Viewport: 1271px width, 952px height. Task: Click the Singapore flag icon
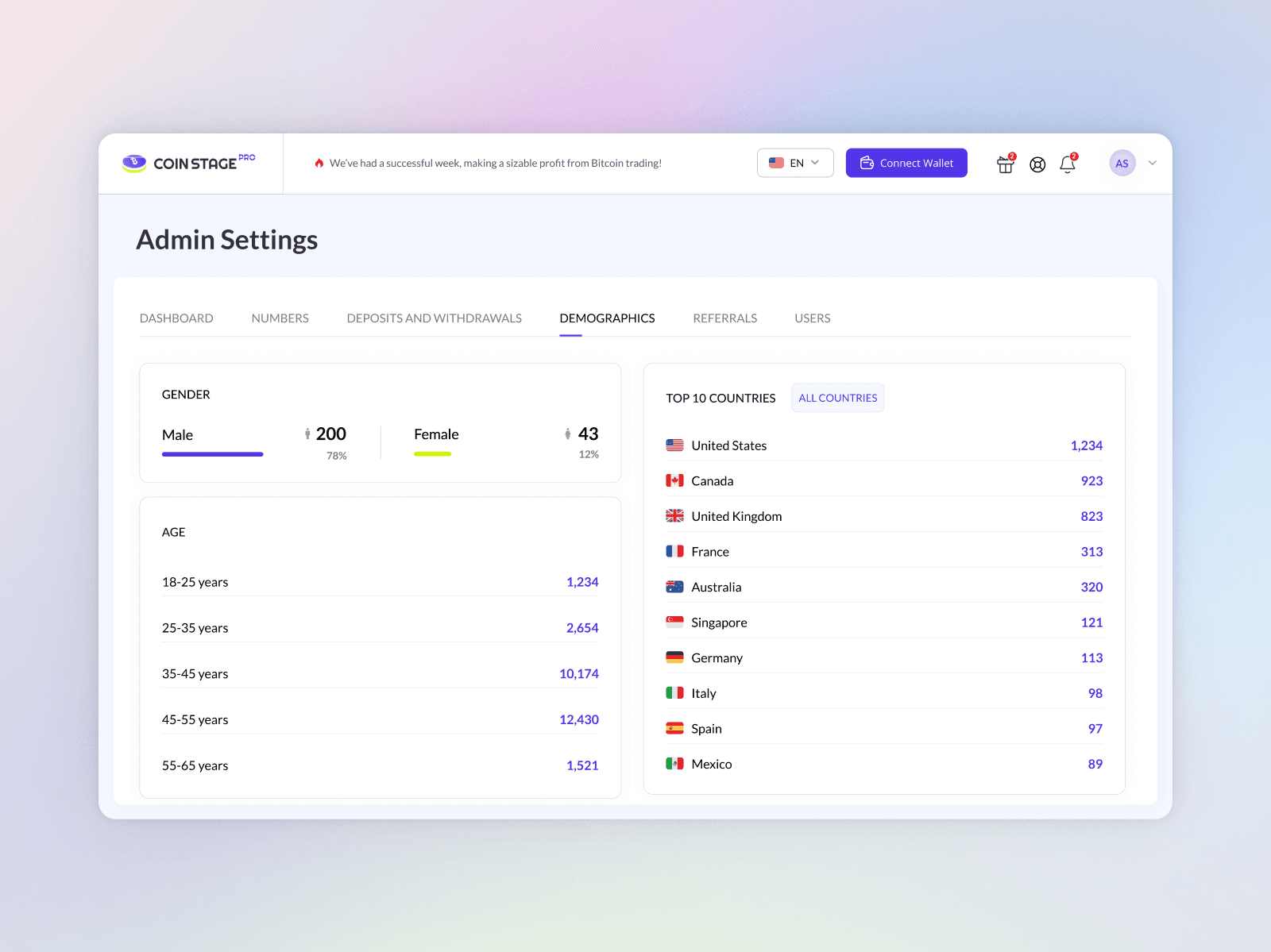[x=674, y=622]
